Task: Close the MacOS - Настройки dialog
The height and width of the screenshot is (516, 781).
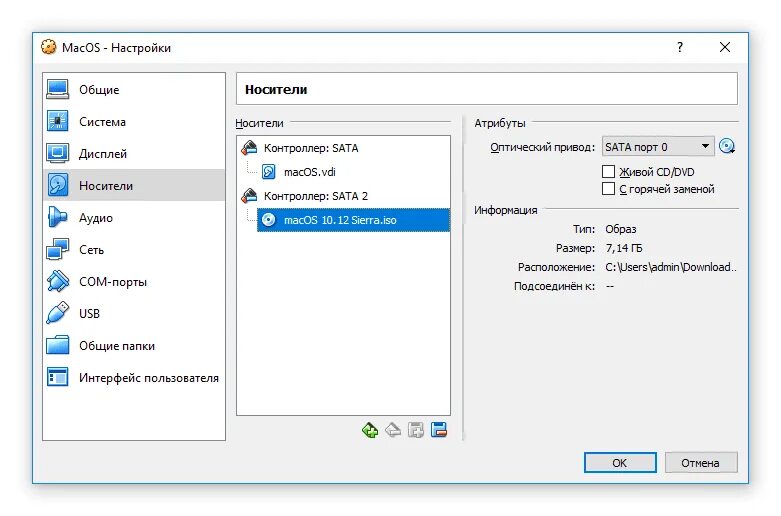Action: click(x=725, y=47)
